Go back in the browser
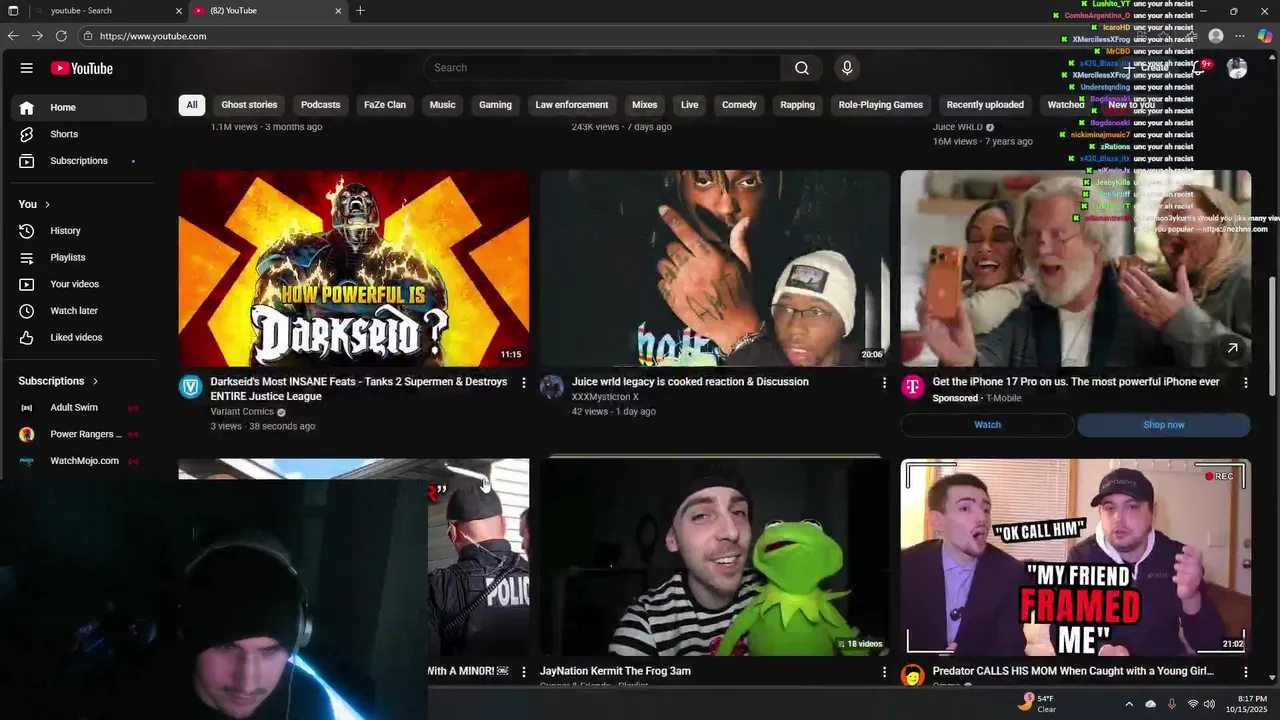The height and width of the screenshot is (720, 1280). coord(13,36)
